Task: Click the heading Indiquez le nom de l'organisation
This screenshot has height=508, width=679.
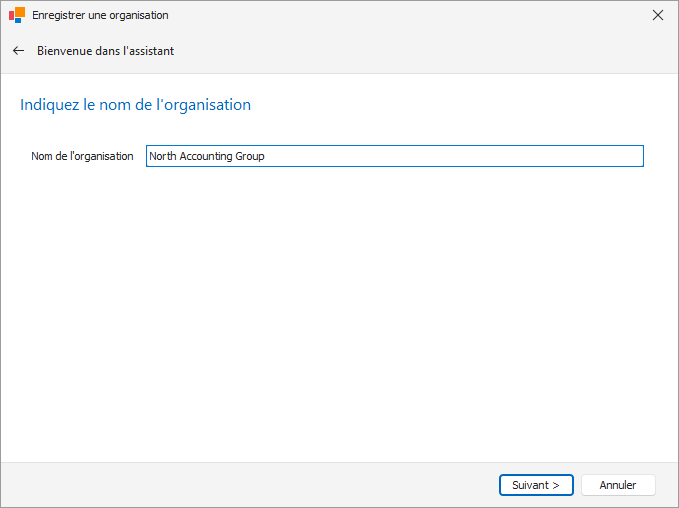Action: [x=136, y=105]
